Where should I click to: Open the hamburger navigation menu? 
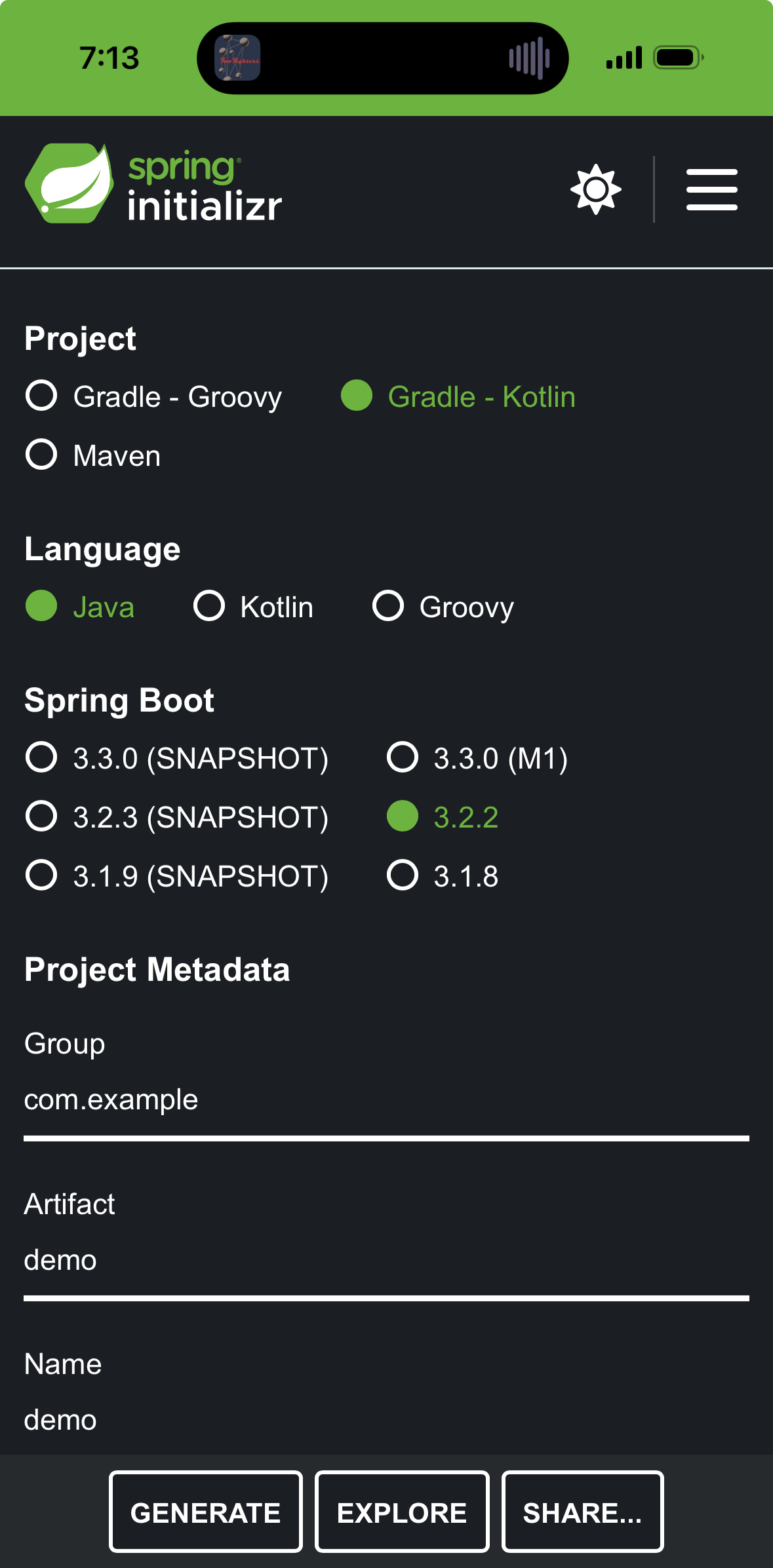711,189
